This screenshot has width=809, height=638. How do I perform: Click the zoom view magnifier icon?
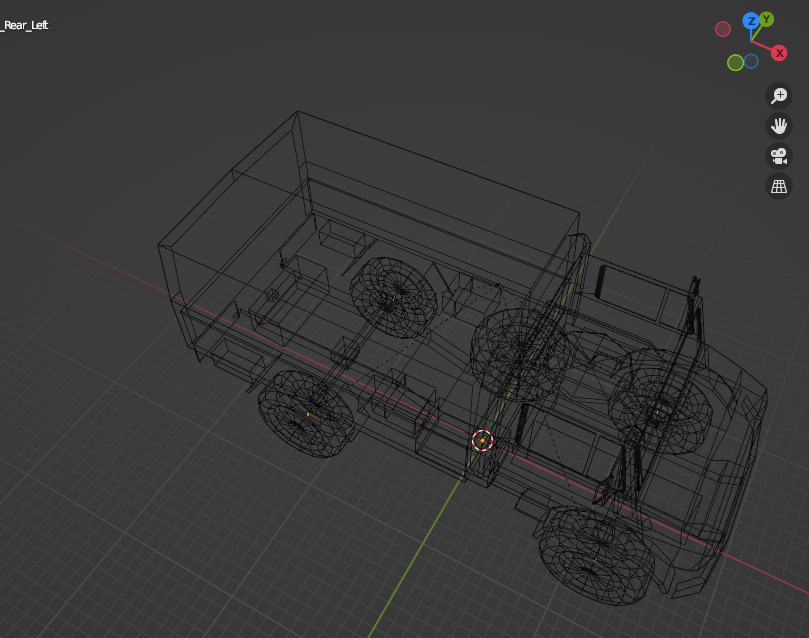779,96
